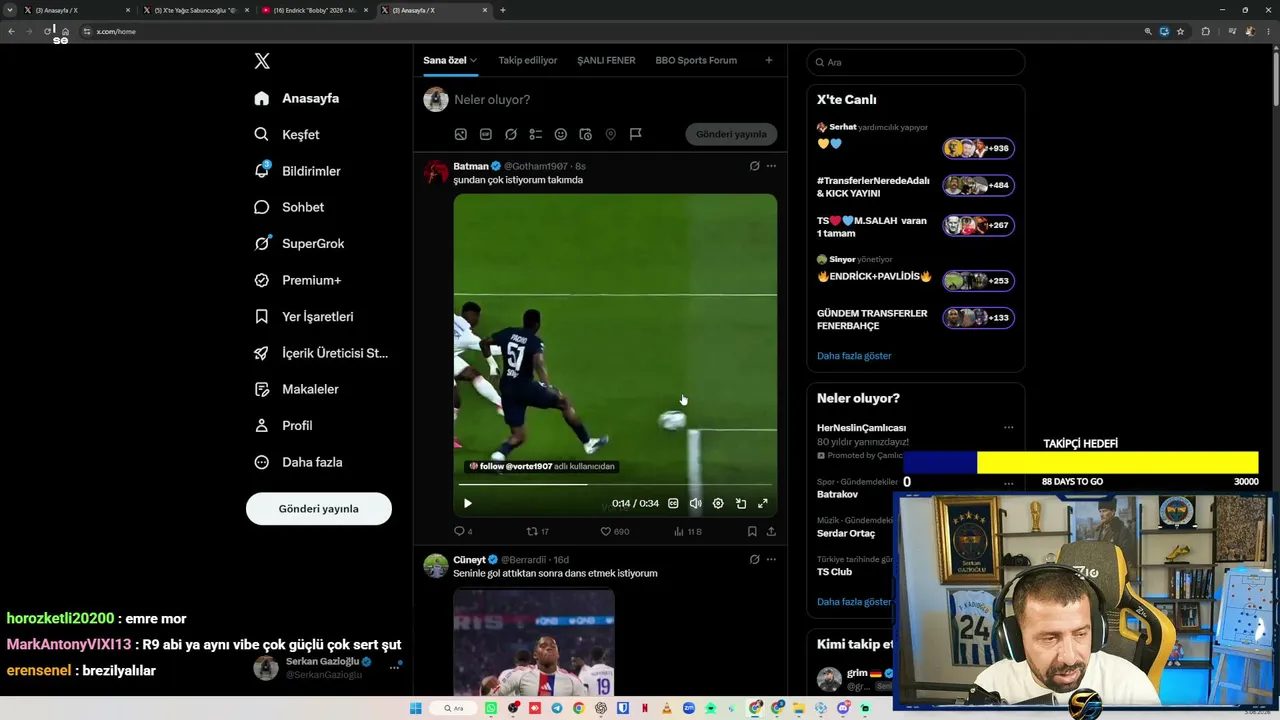The height and width of the screenshot is (720, 1280).
Task: Open the browser tab search dropdown
Action: (x=10, y=10)
